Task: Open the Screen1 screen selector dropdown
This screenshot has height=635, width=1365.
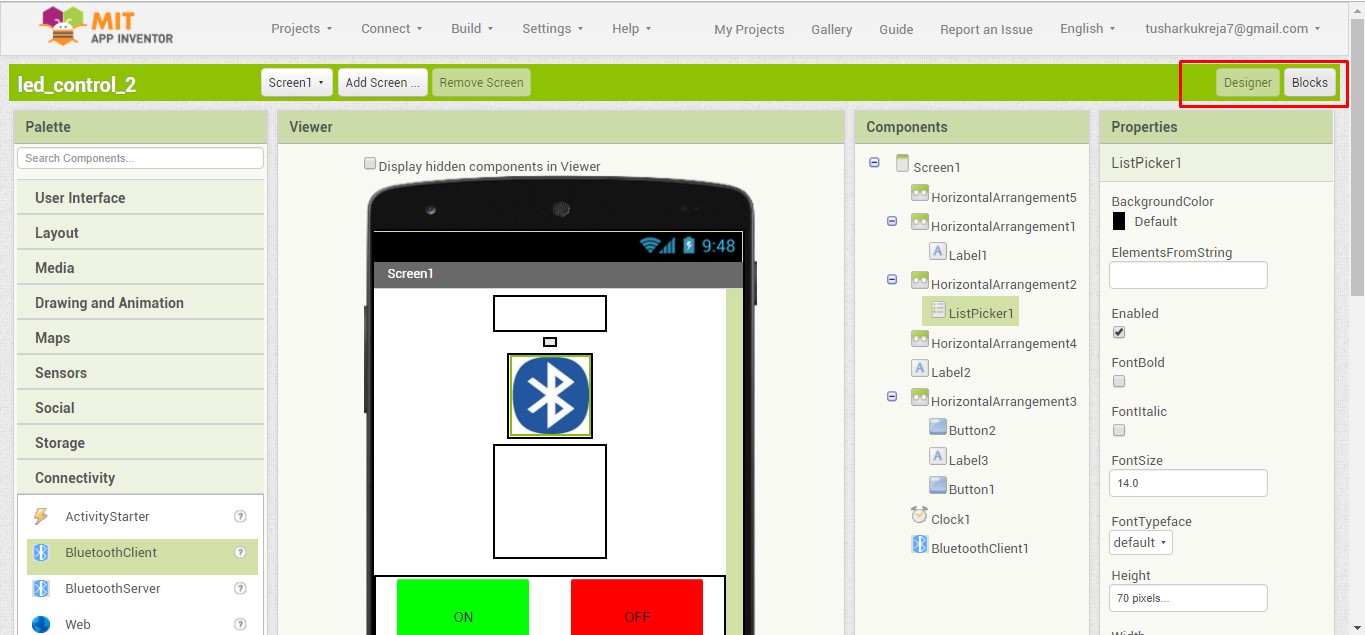Action: pyautogui.click(x=297, y=83)
